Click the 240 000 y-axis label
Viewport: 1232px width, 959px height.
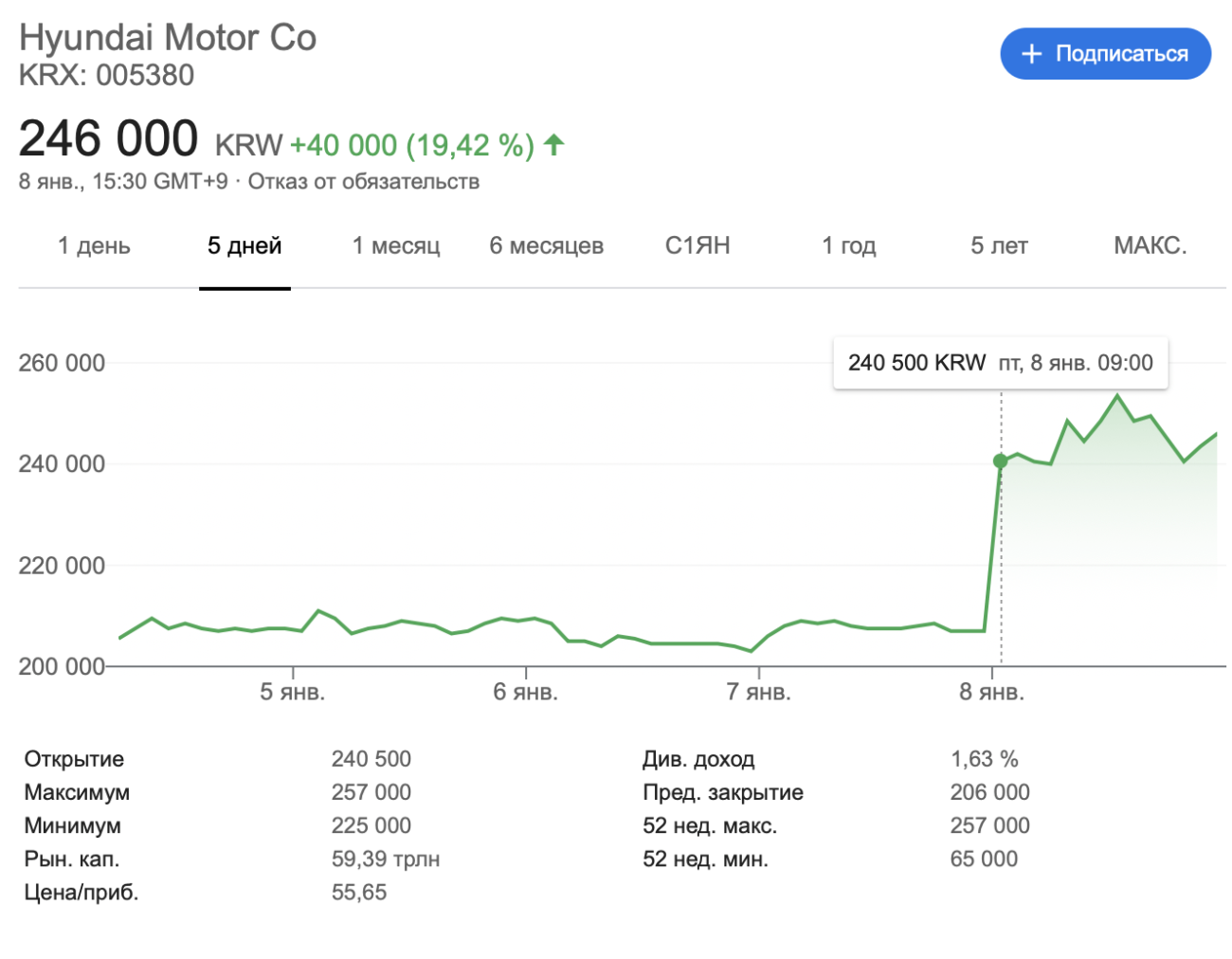point(62,463)
